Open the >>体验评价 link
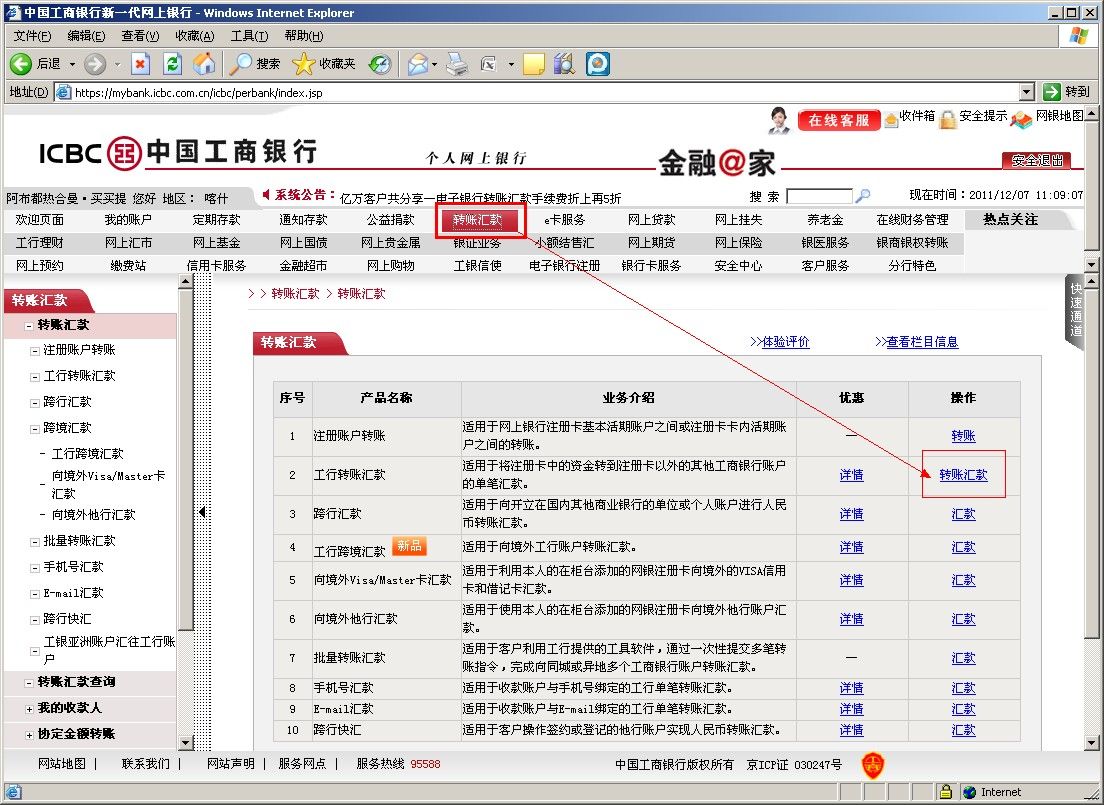The image size is (1104, 805). [x=779, y=342]
